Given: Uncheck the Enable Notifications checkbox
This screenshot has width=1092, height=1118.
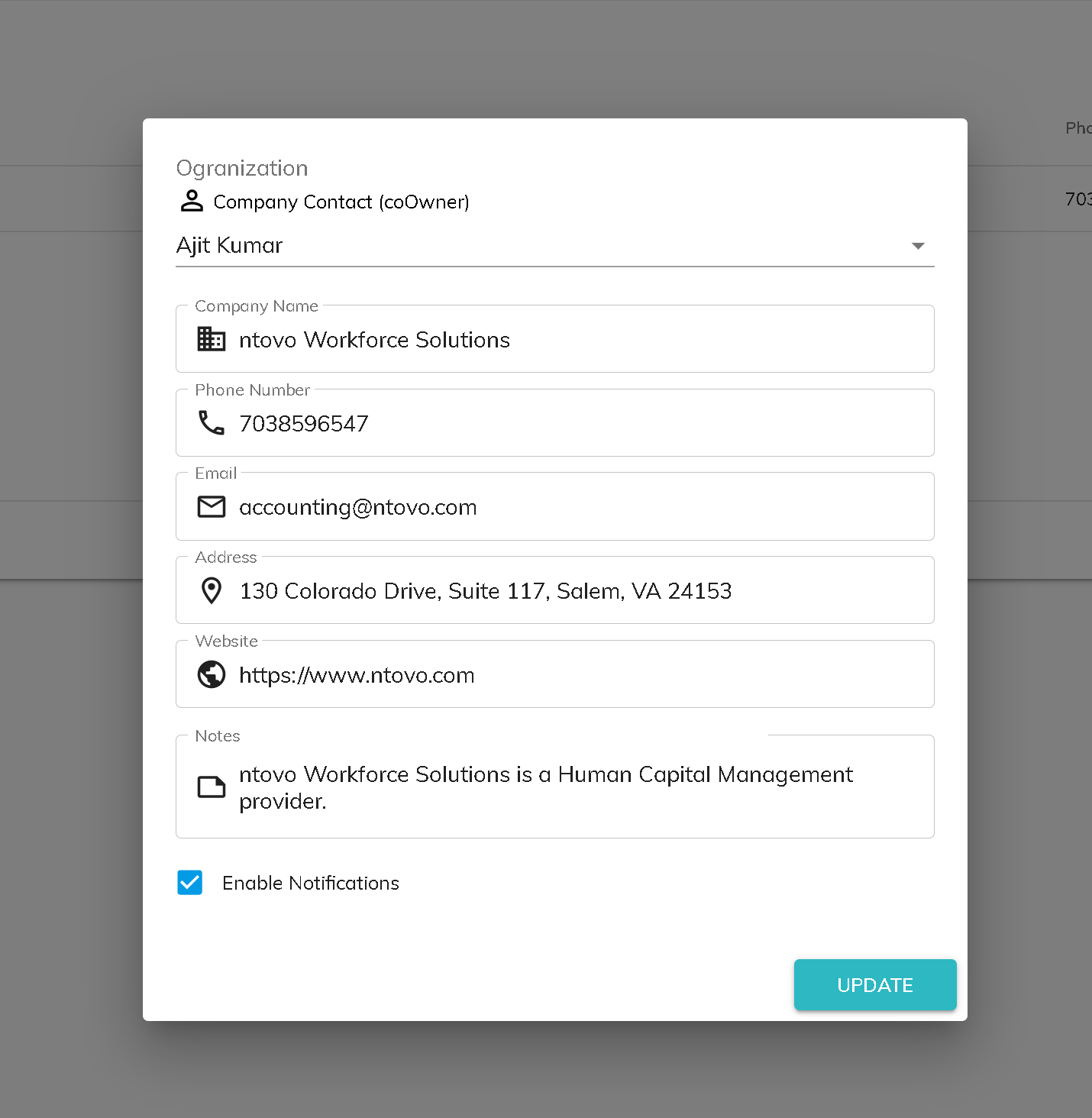Looking at the screenshot, I should 190,883.
